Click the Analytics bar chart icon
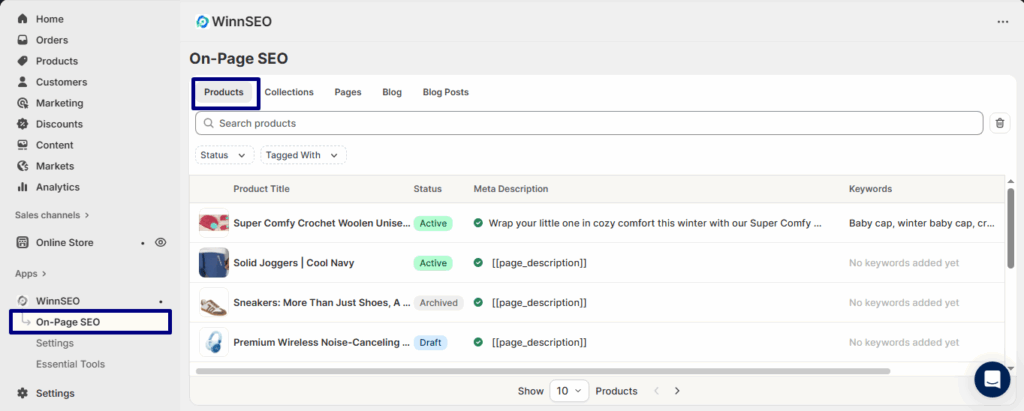Image resolution: width=1024 pixels, height=411 pixels. (23, 187)
